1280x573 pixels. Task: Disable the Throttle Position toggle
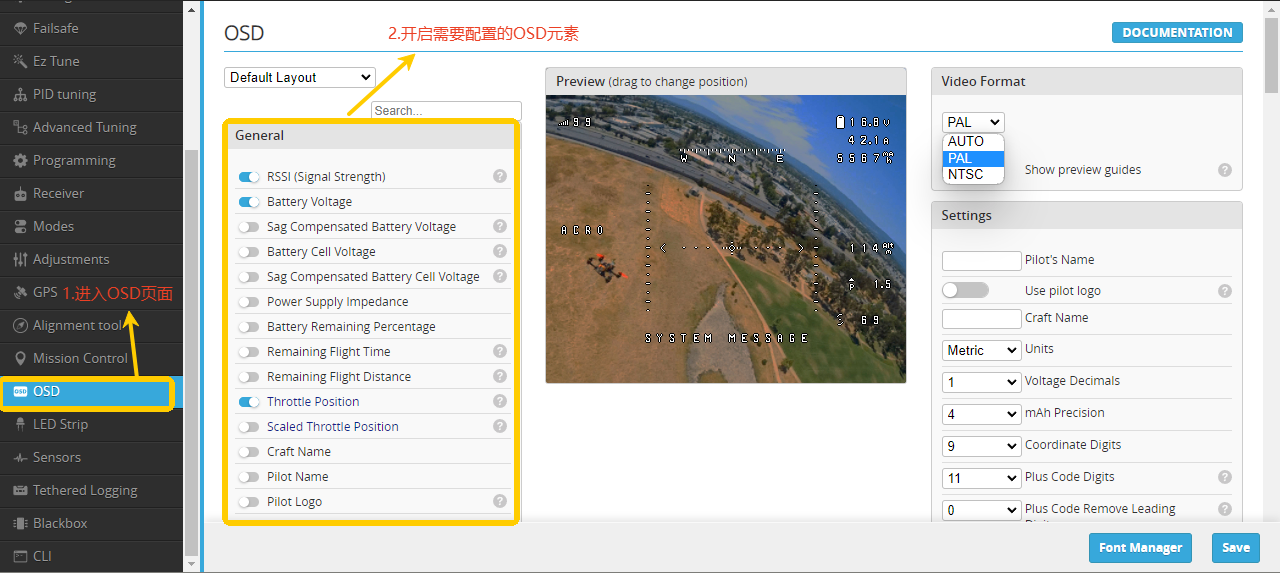point(249,402)
